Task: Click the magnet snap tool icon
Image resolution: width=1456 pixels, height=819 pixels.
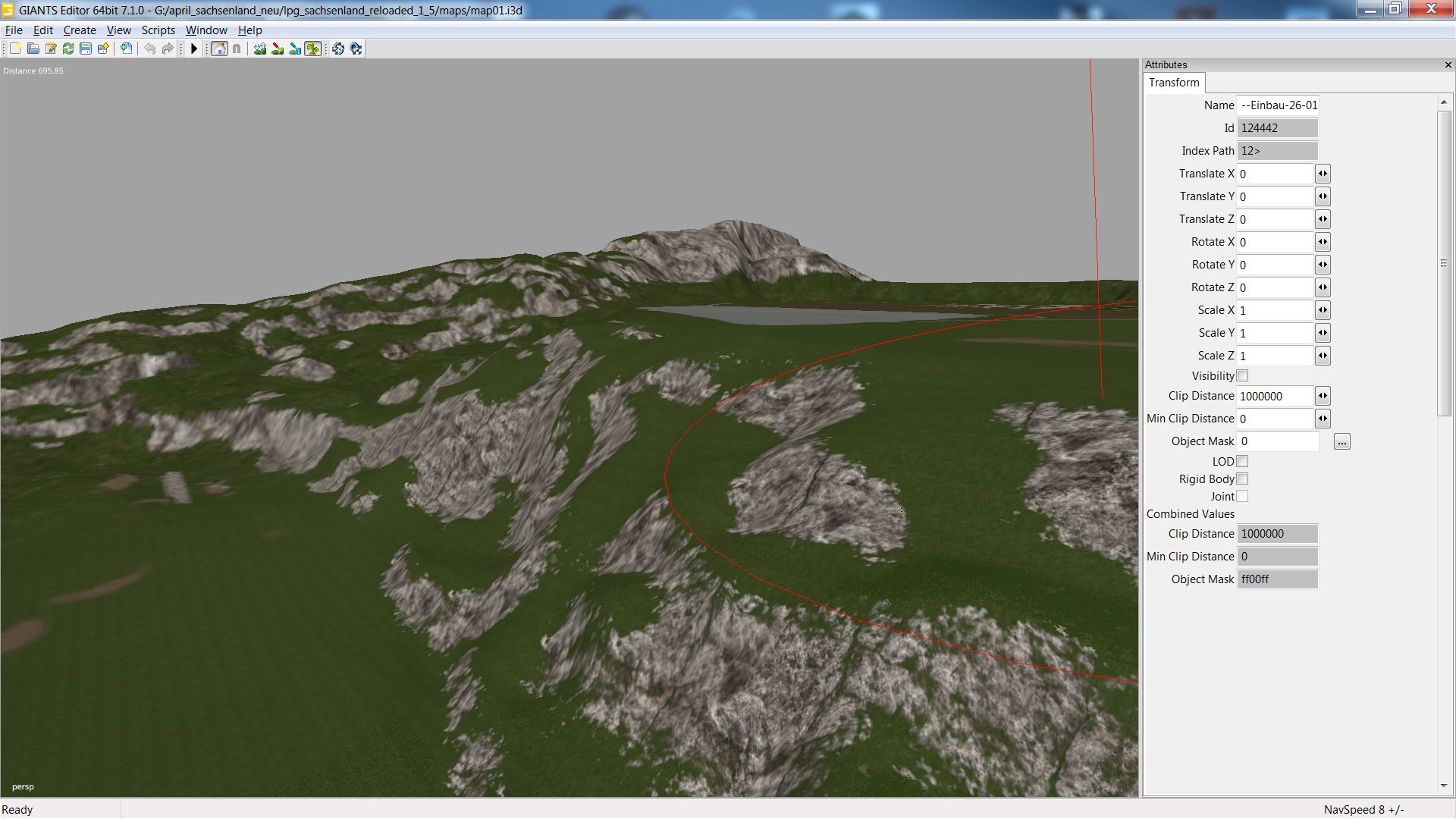Action: tap(237, 49)
